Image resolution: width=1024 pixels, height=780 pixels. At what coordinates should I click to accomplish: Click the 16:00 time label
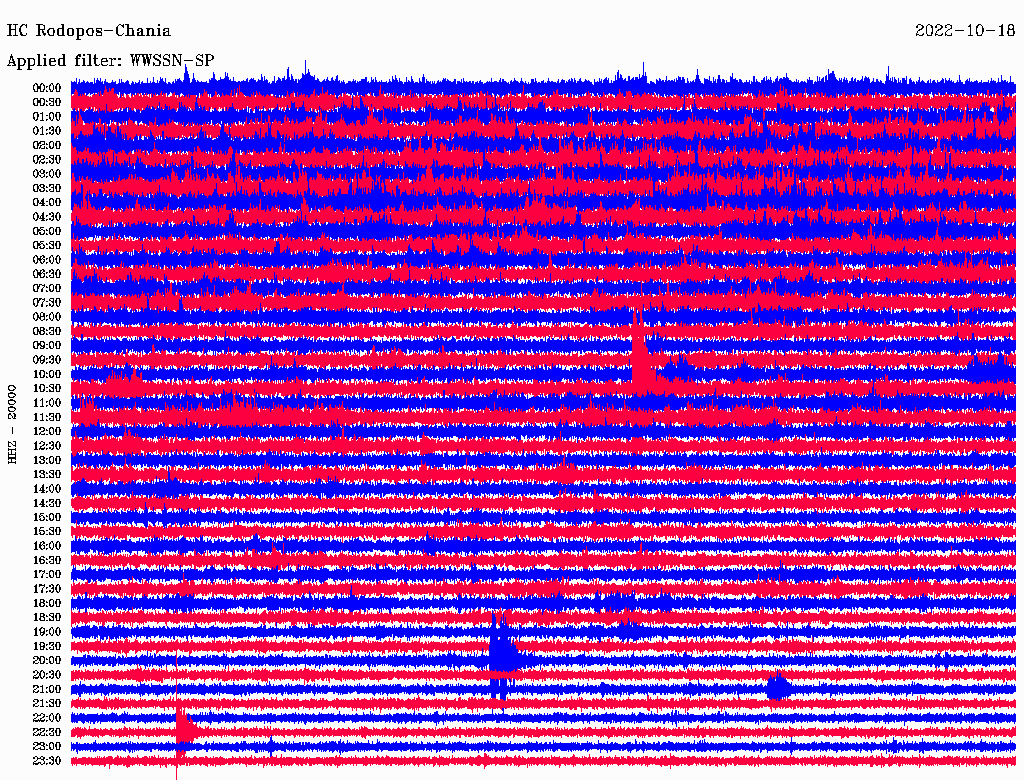click(x=47, y=546)
